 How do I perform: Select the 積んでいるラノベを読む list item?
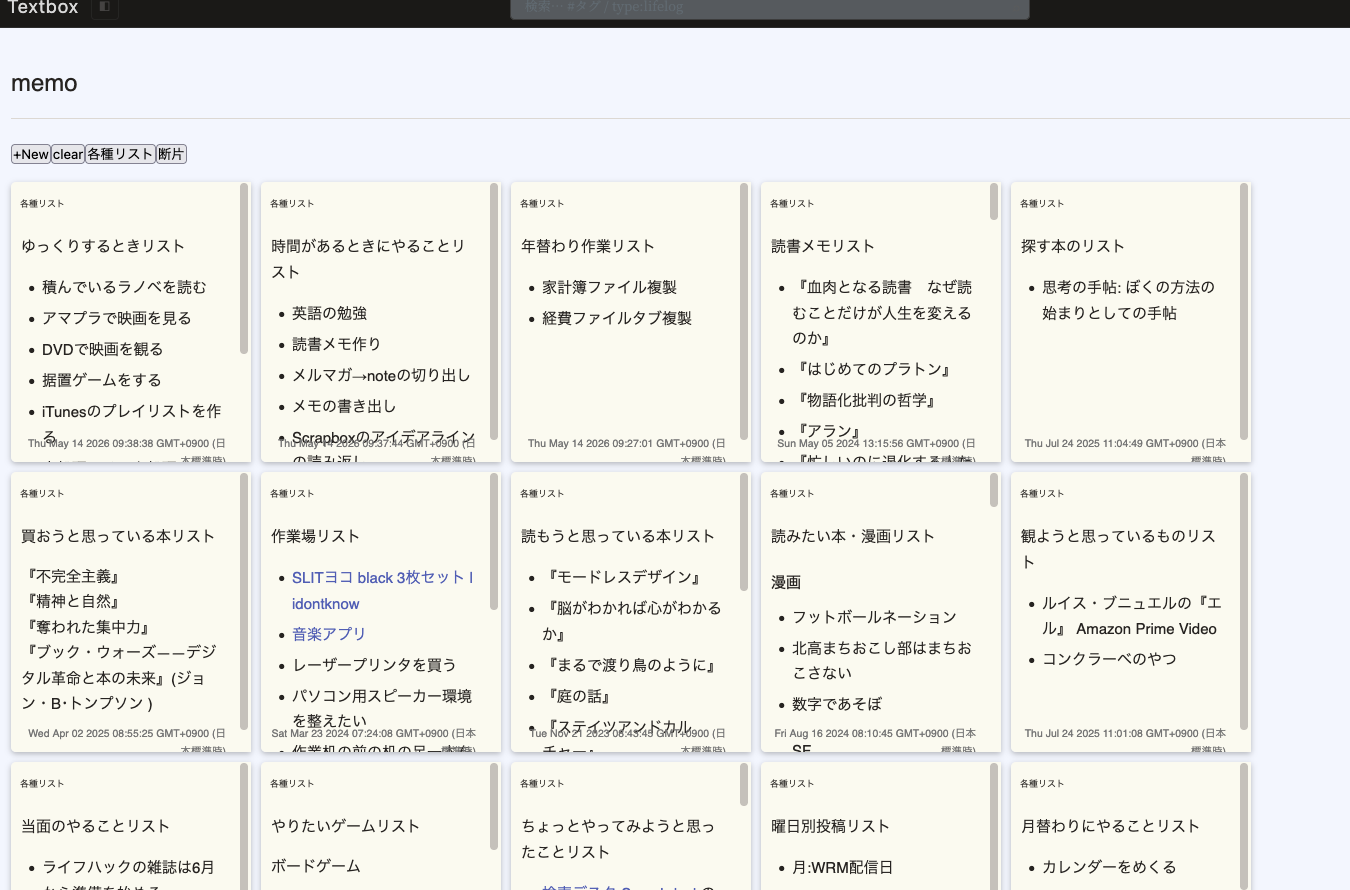[x=124, y=287]
